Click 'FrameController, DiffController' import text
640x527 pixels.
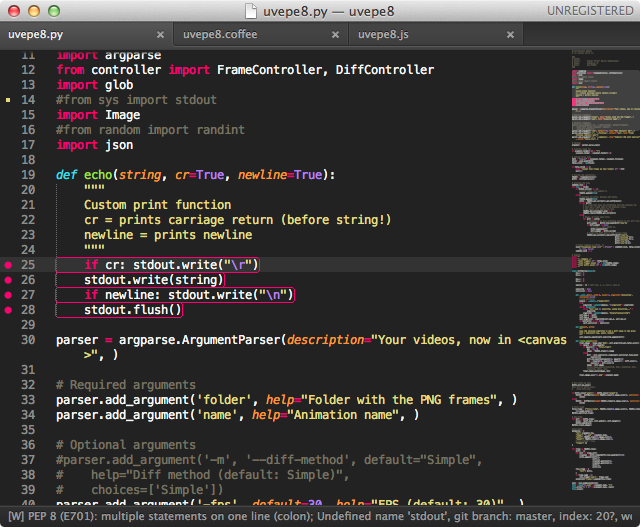[x=325, y=70]
